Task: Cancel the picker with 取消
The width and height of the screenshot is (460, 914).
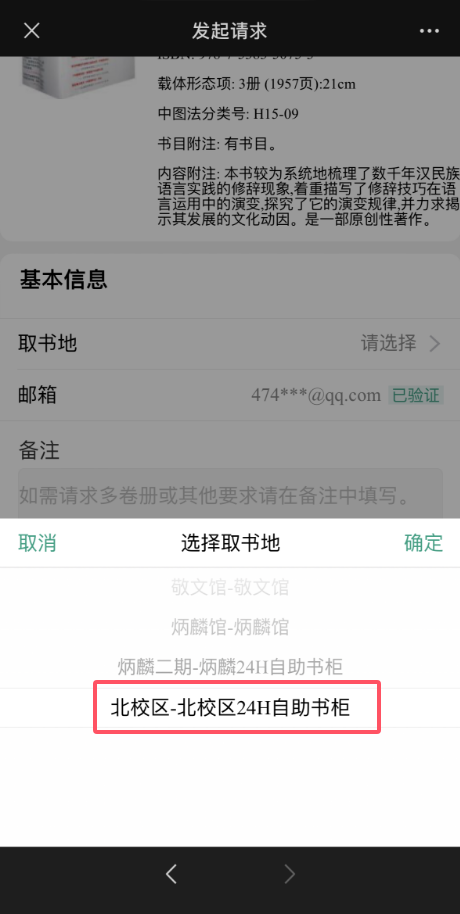Action: click(37, 543)
